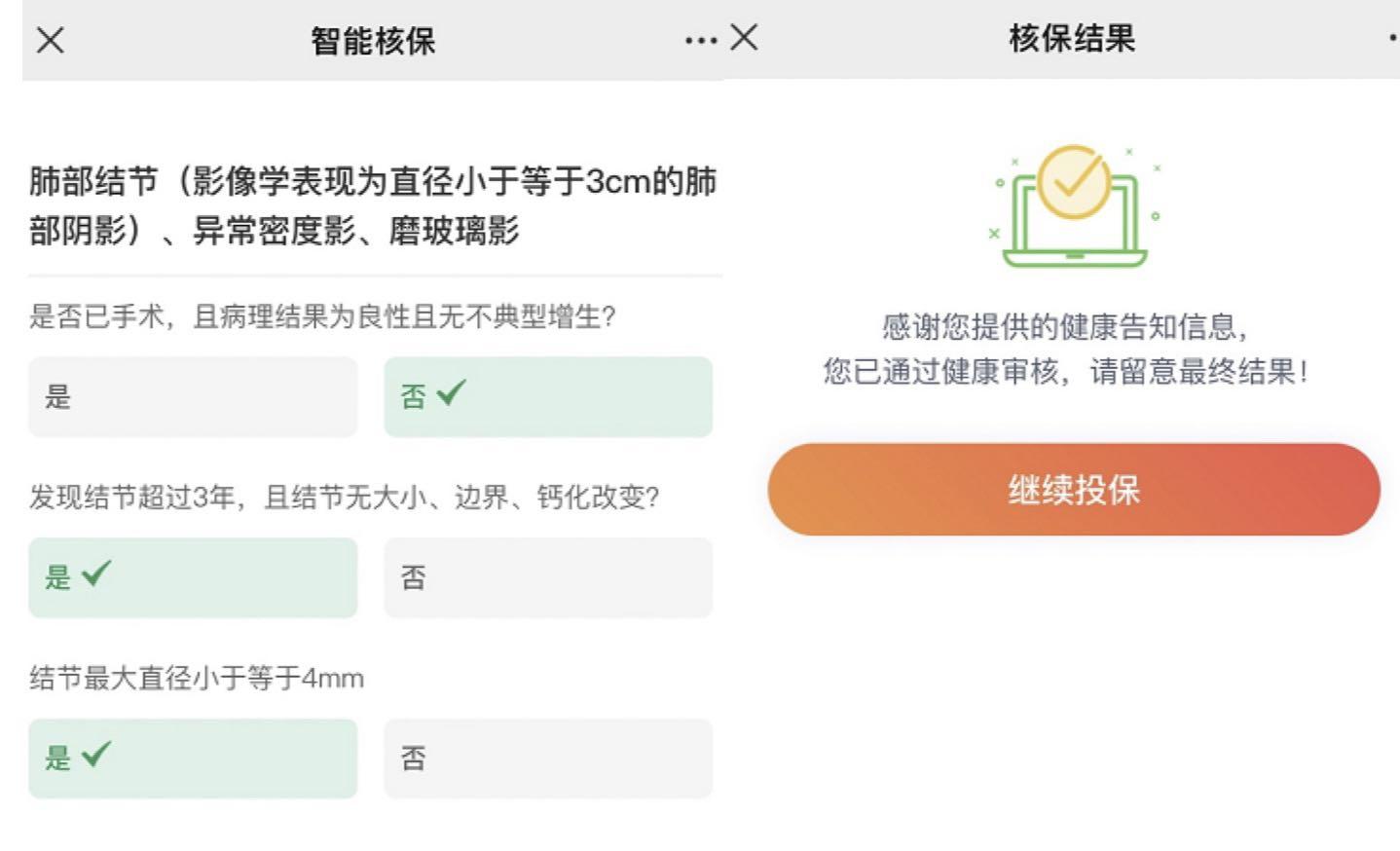Pick 否 for 结节最大直径小于等于4mm
The width and height of the screenshot is (1400, 851).
tap(548, 759)
